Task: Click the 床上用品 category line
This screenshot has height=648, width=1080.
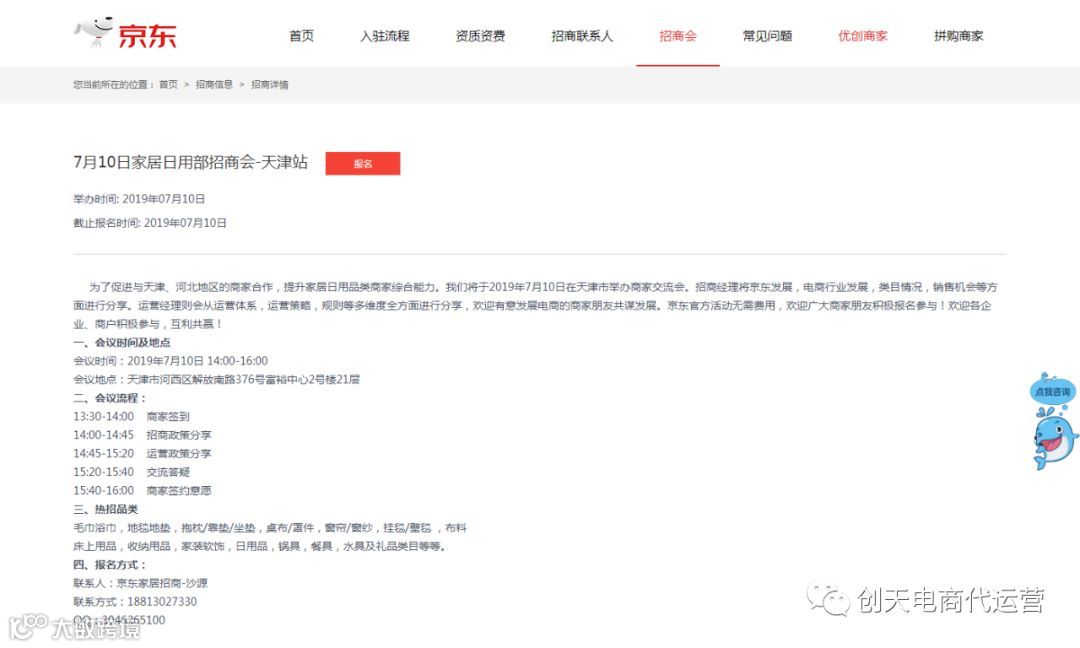Action: (261, 547)
